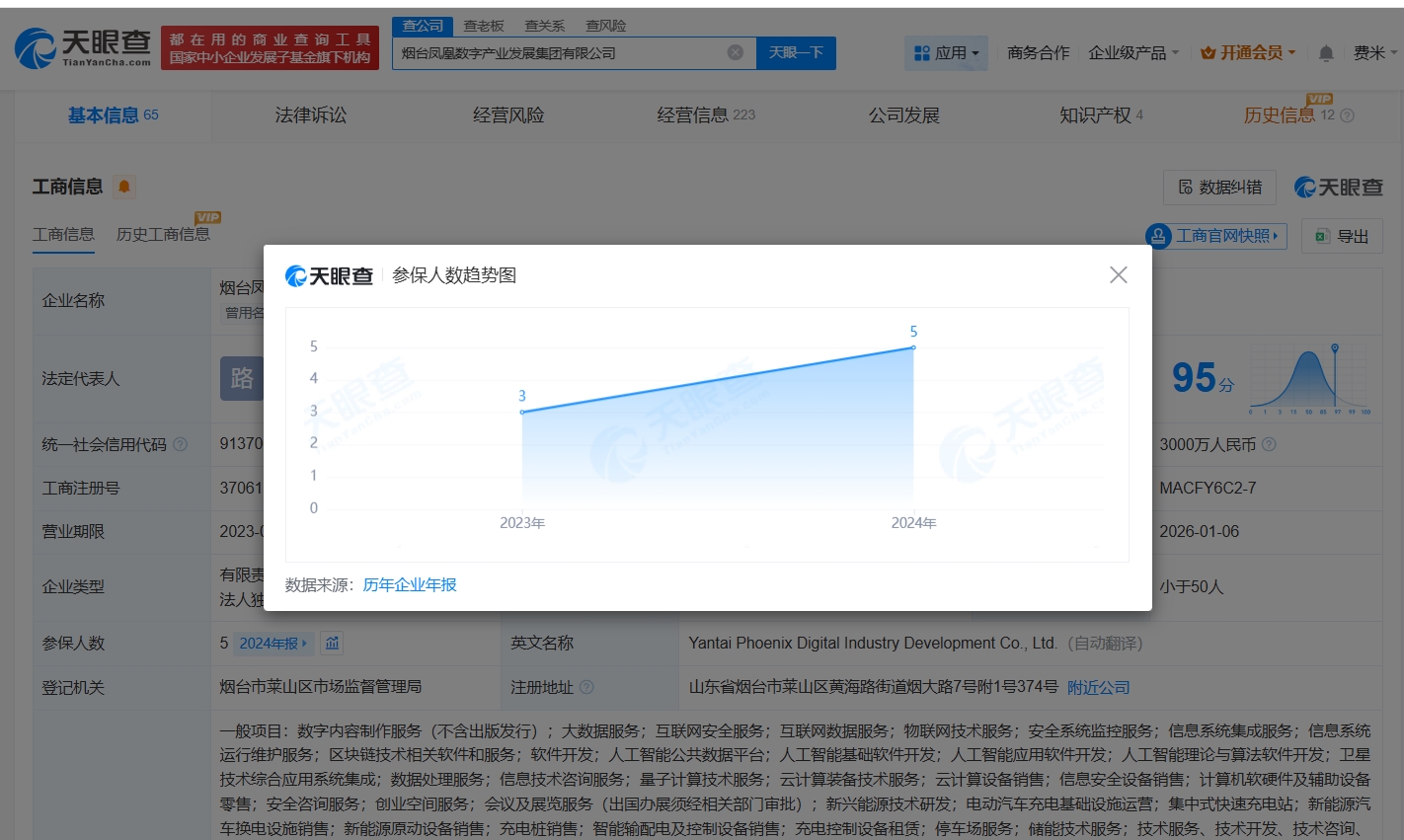The image size is (1404, 840).
Task: Click the MACFY6C2-7 organization code value
Action: point(1208,488)
